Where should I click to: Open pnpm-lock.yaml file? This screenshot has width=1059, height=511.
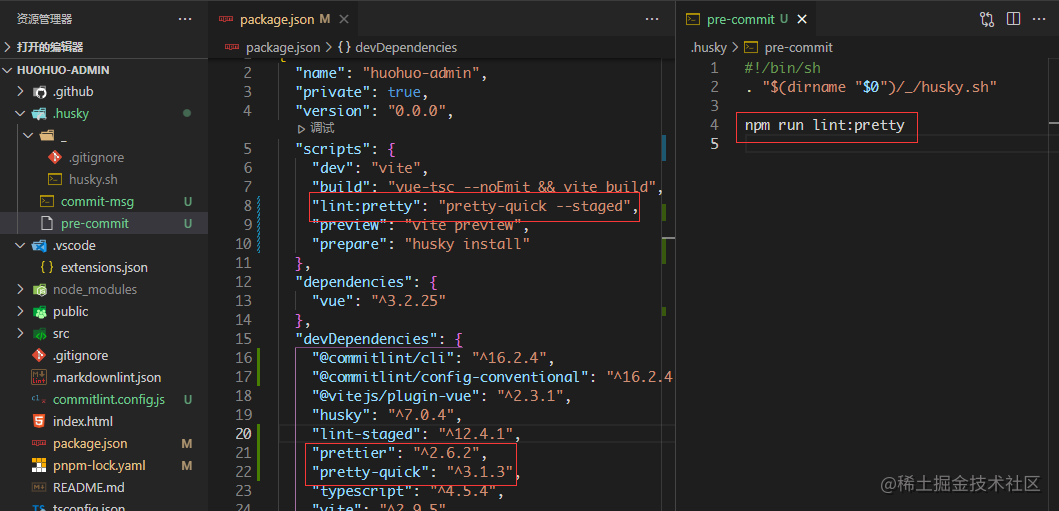point(99,466)
